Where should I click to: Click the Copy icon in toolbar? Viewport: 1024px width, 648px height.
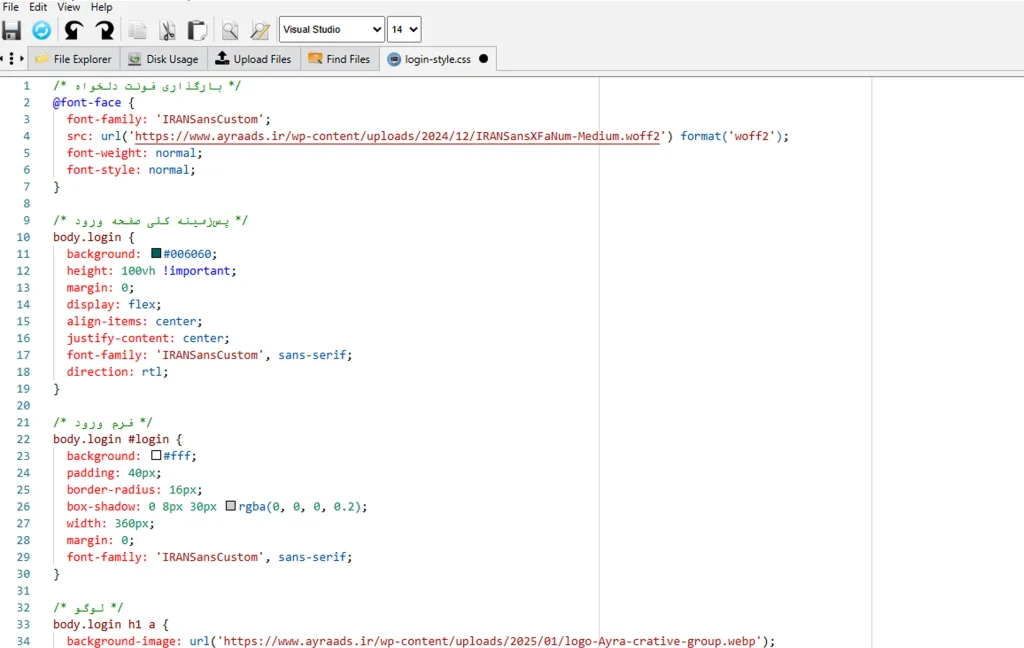[x=137, y=30]
